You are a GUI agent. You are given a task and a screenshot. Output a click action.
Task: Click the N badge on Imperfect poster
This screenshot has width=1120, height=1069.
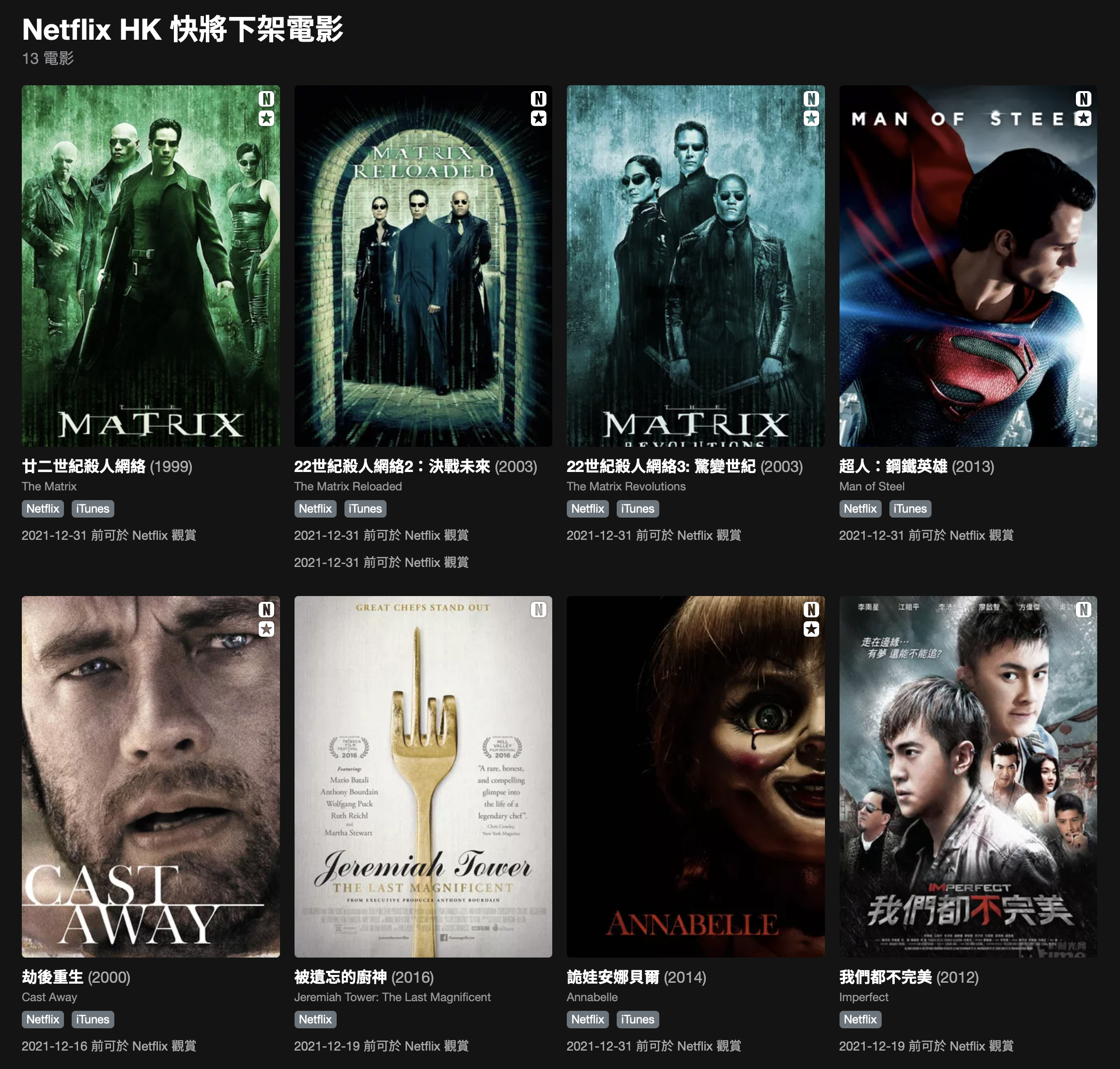click(1084, 609)
